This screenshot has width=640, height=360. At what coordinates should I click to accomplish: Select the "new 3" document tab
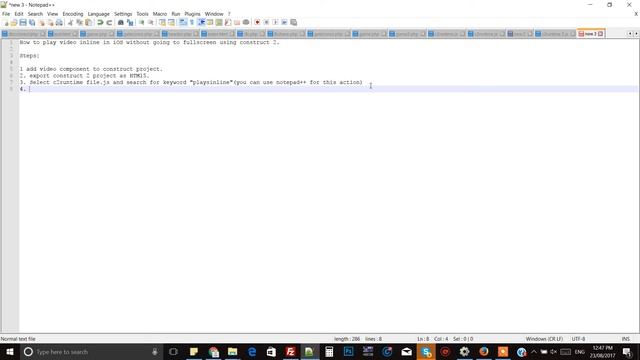[590, 34]
